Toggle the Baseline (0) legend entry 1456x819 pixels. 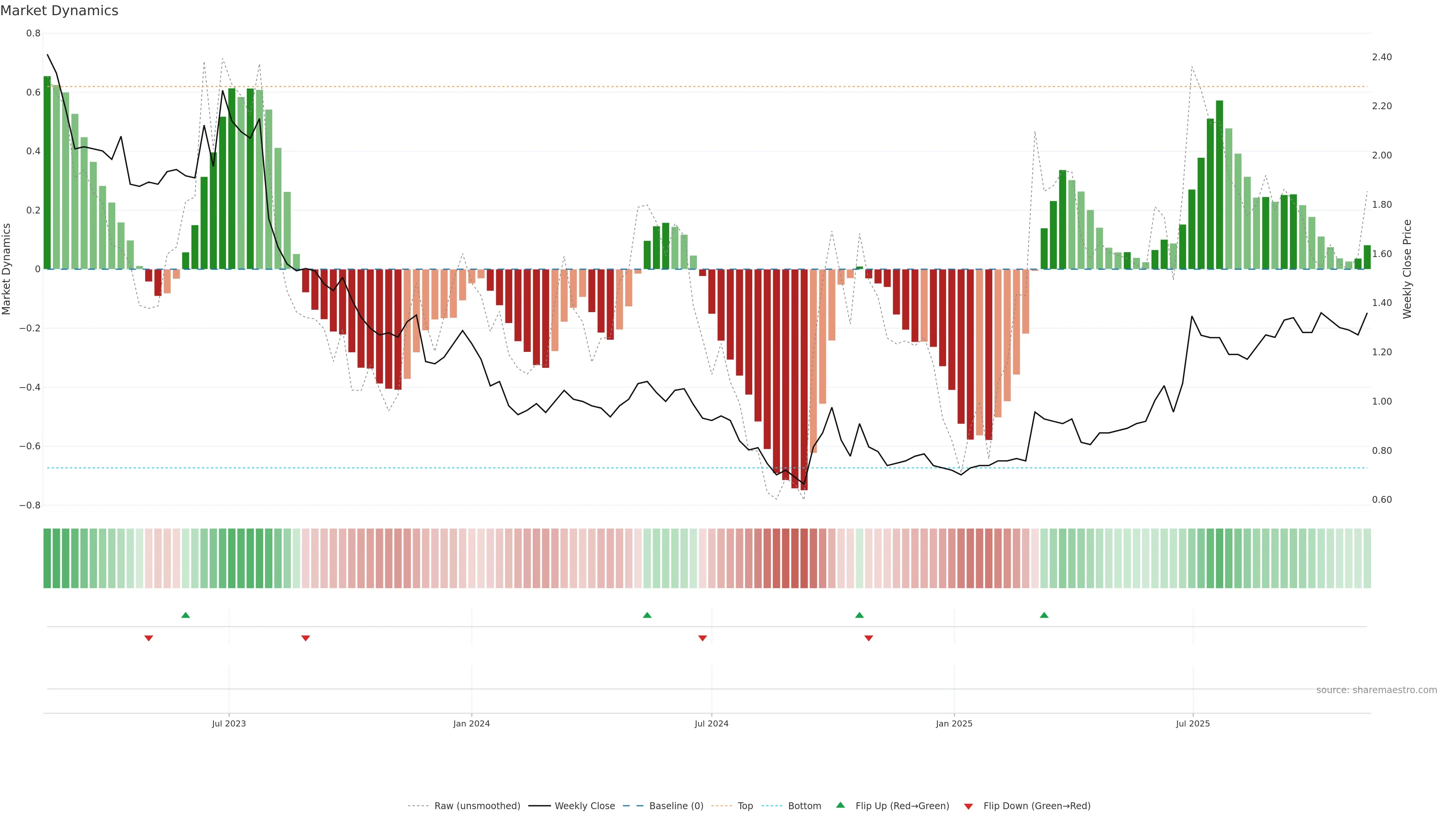point(676,806)
